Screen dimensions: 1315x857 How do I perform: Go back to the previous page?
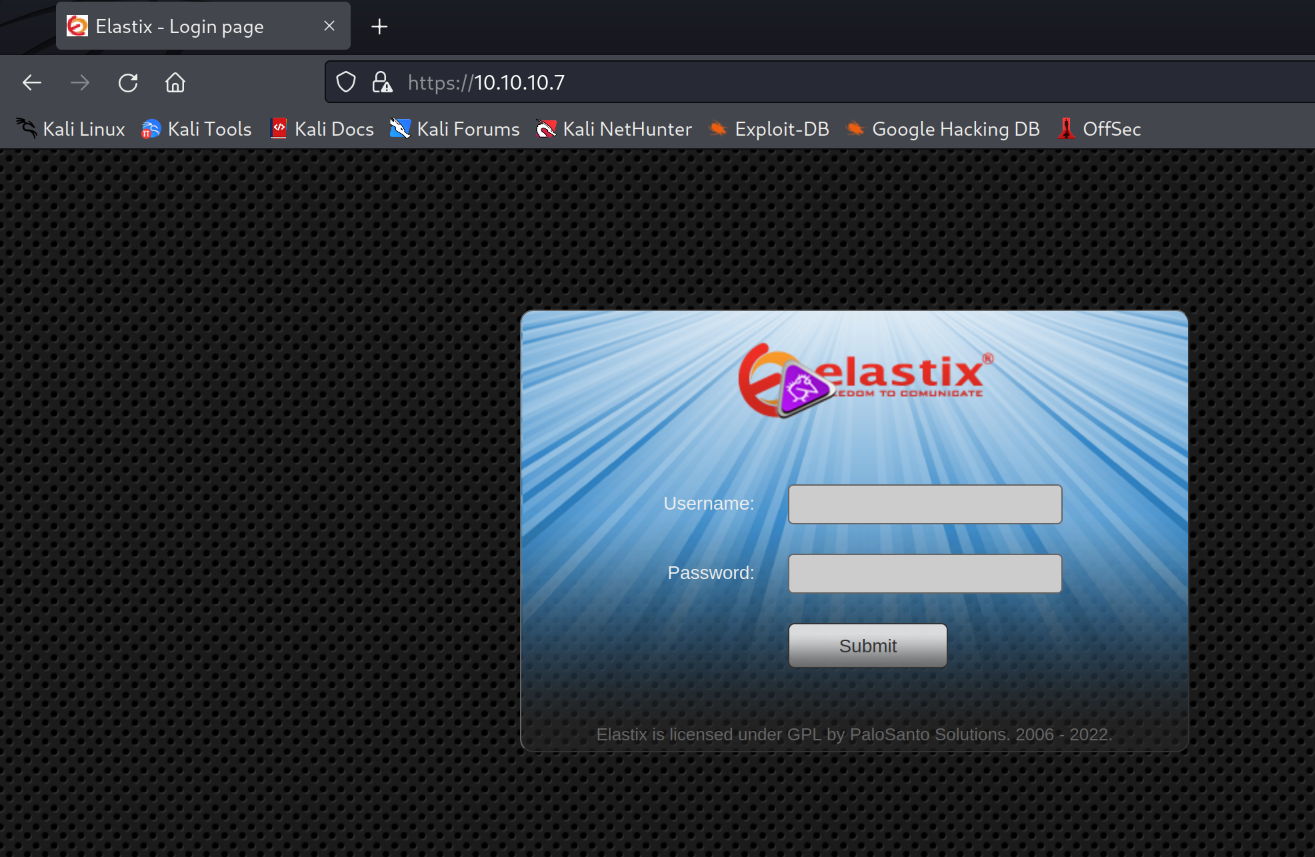pyautogui.click(x=32, y=83)
